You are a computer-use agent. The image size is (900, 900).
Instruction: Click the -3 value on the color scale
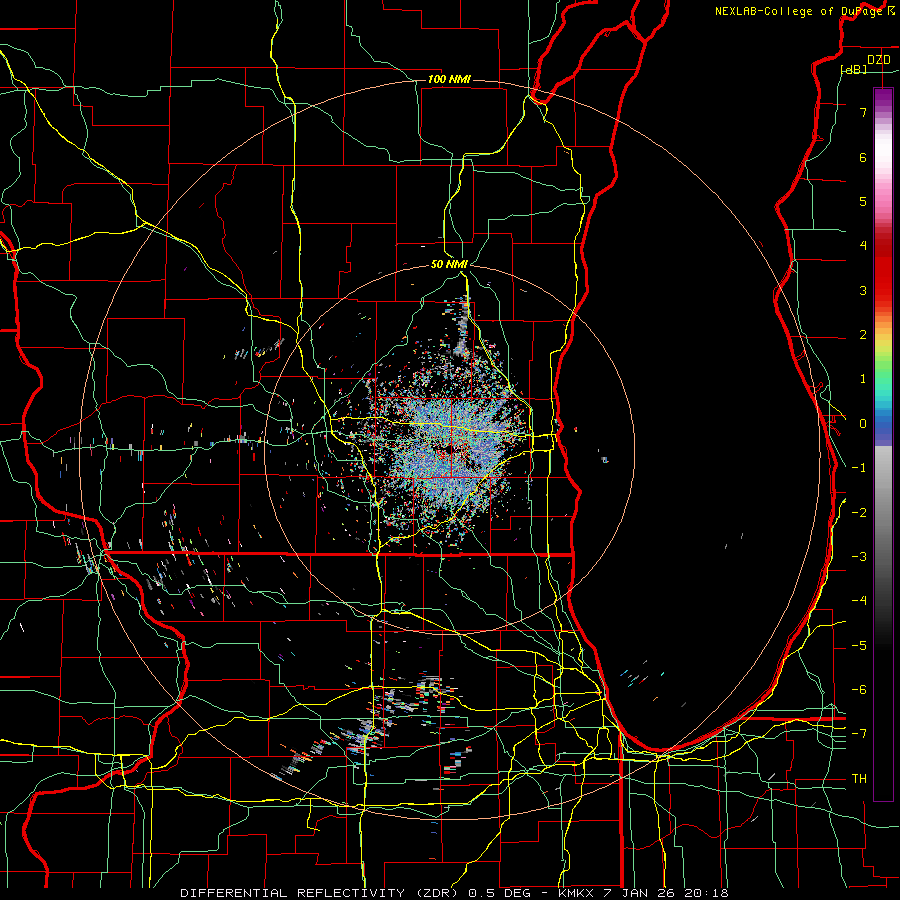click(x=859, y=557)
